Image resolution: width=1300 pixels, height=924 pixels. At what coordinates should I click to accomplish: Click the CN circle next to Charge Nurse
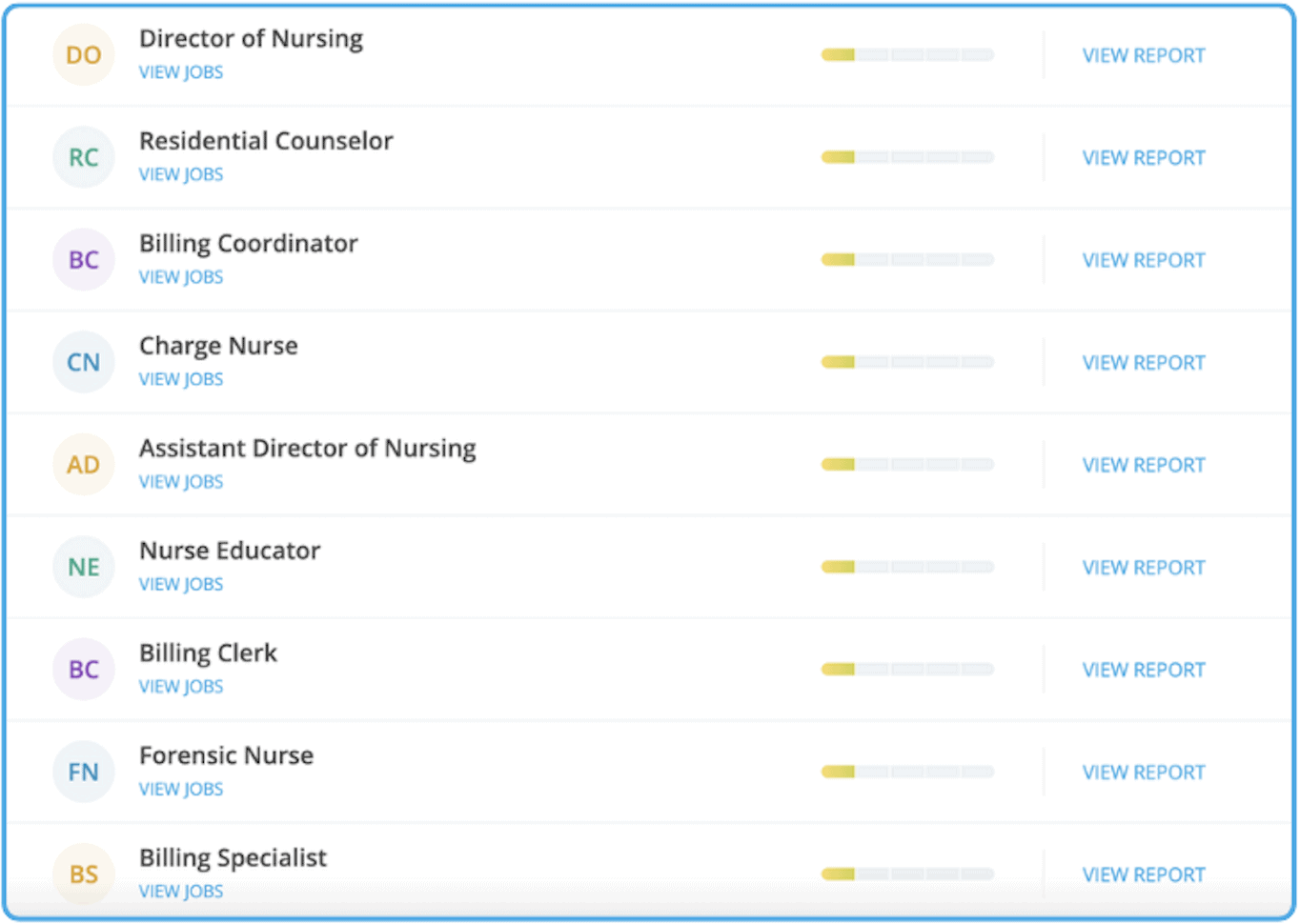tap(84, 362)
